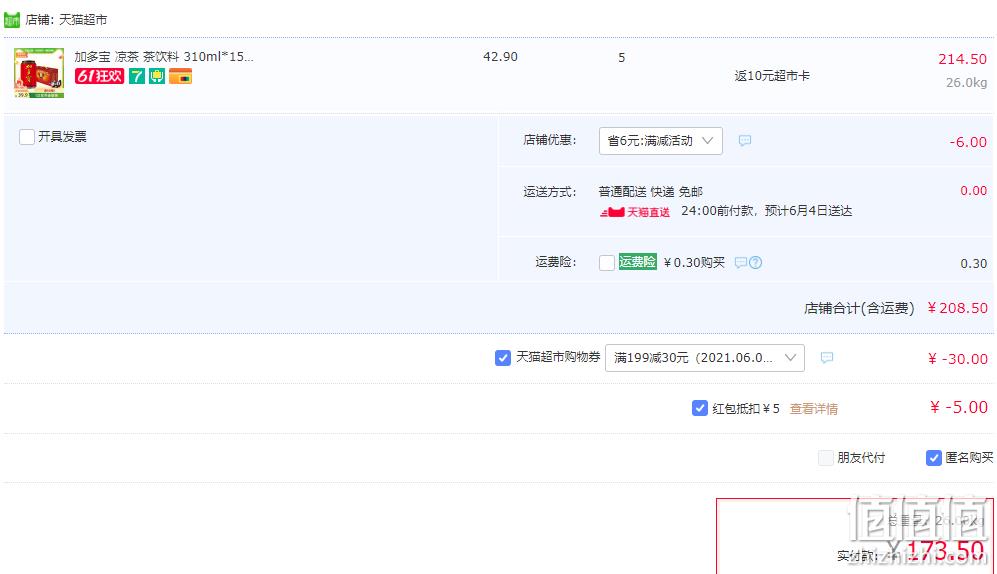This screenshot has height=574, width=997.
Task: Uncheck the 红包抵扣¥5 checkbox
Action: tap(699, 408)
